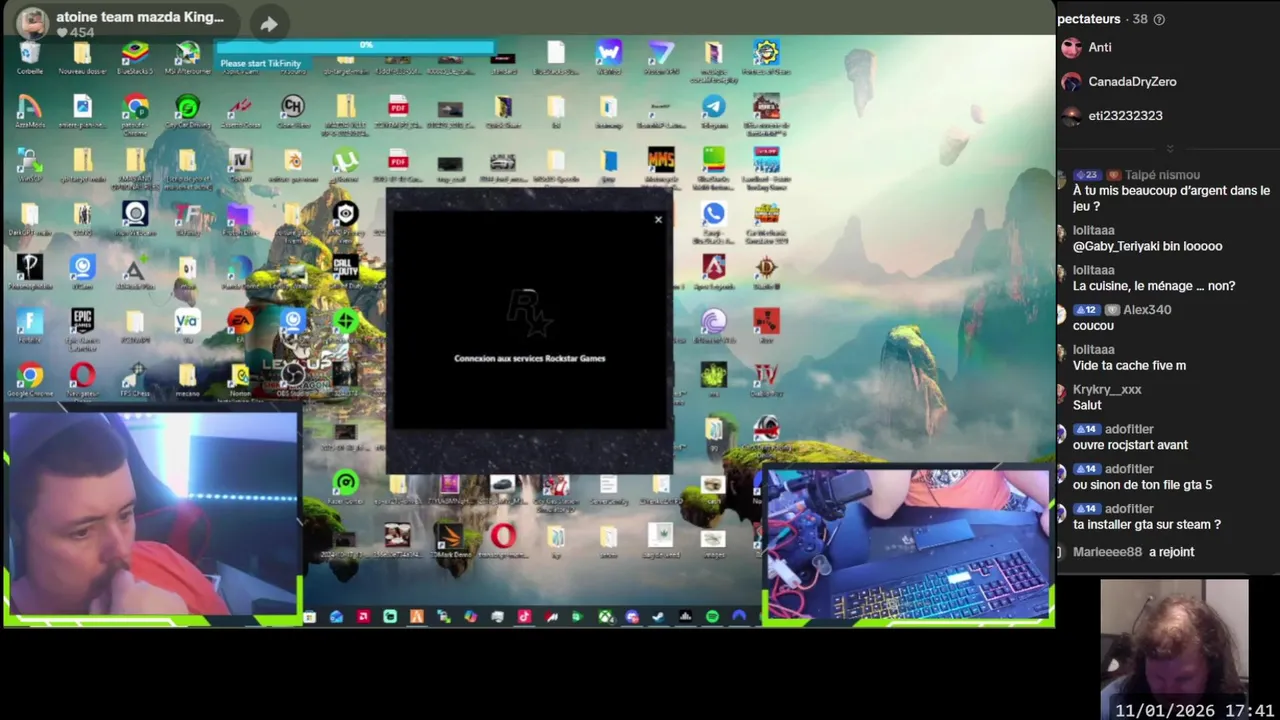Click 'Connexion aux services Rockstar Games' text
This screenshot has height=720, width=1280.
[530, 358]
